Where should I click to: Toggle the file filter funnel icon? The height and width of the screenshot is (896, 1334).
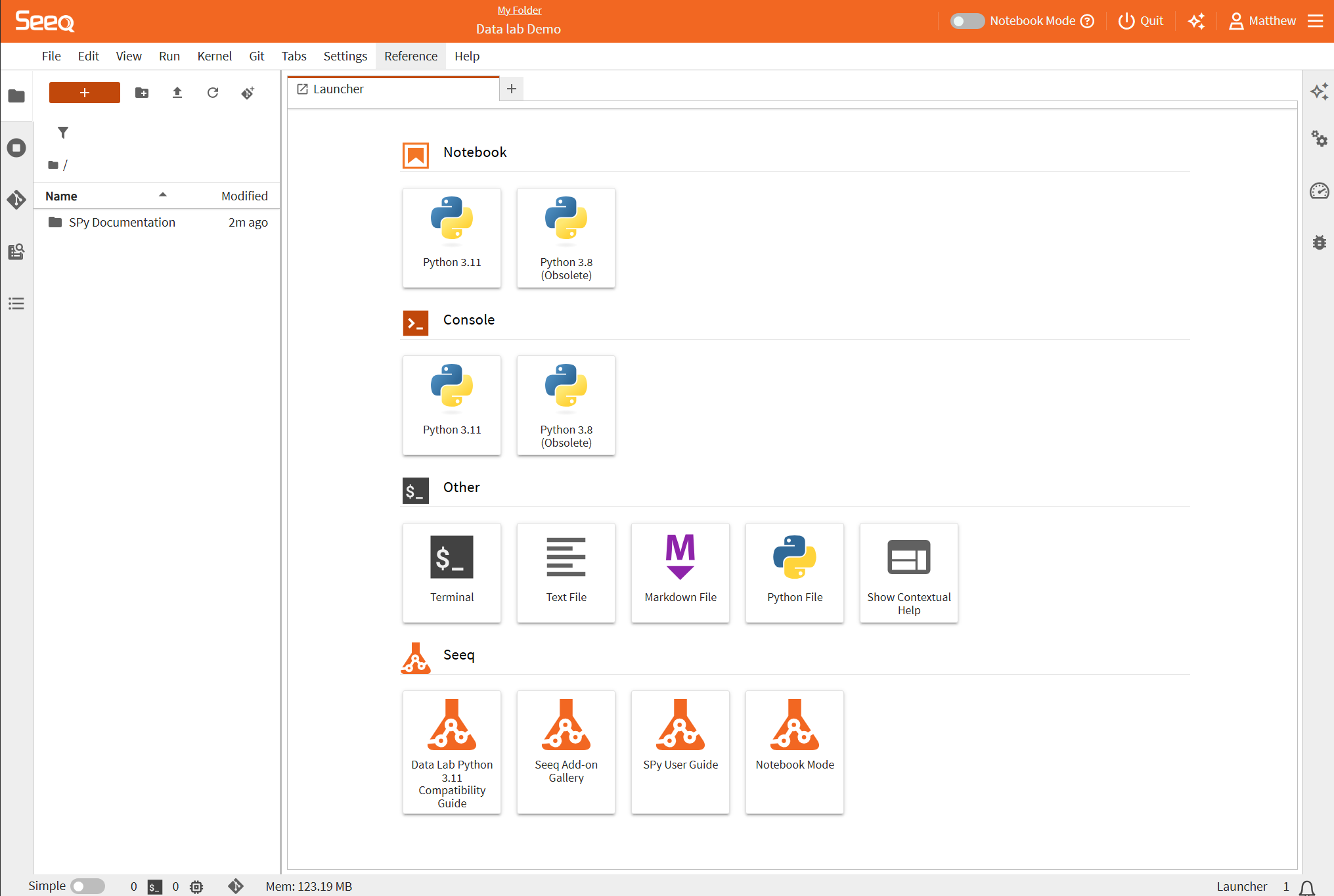click(63, 133)
